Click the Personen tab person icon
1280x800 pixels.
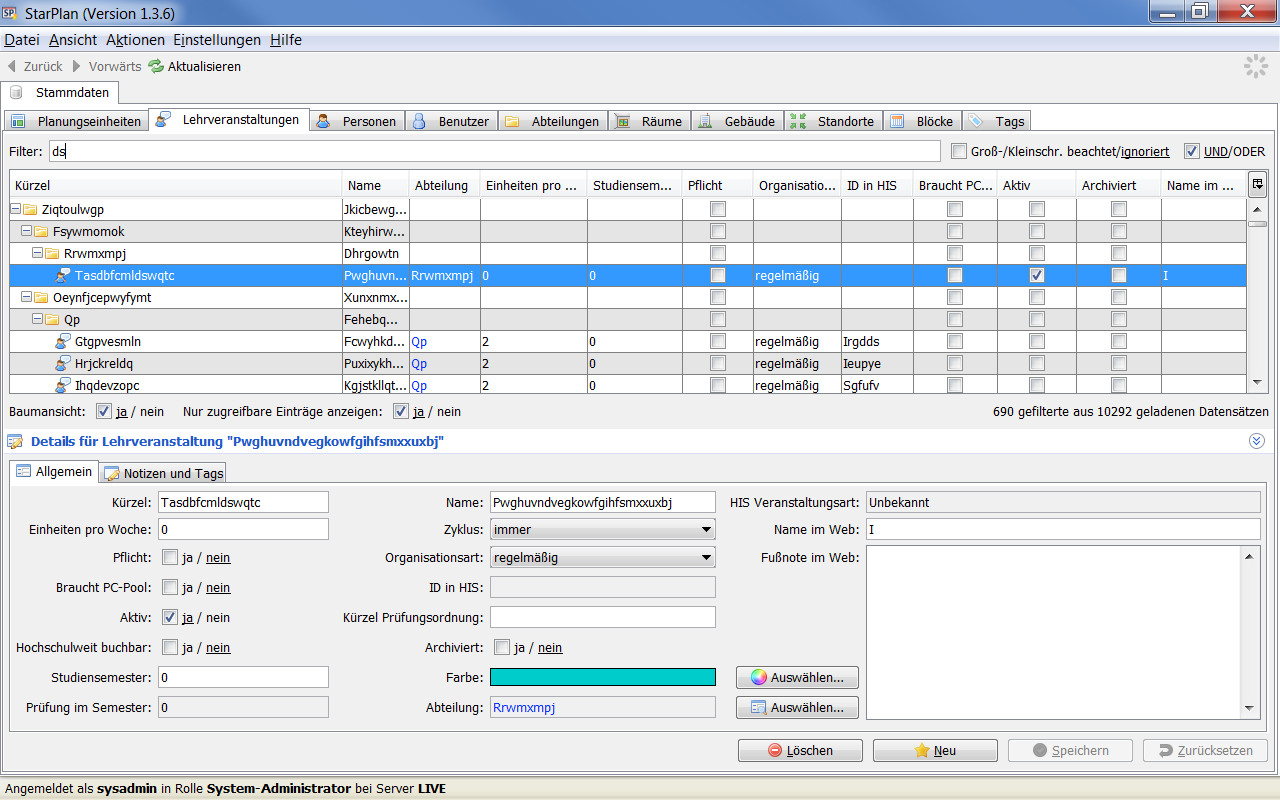pos(323,121)
